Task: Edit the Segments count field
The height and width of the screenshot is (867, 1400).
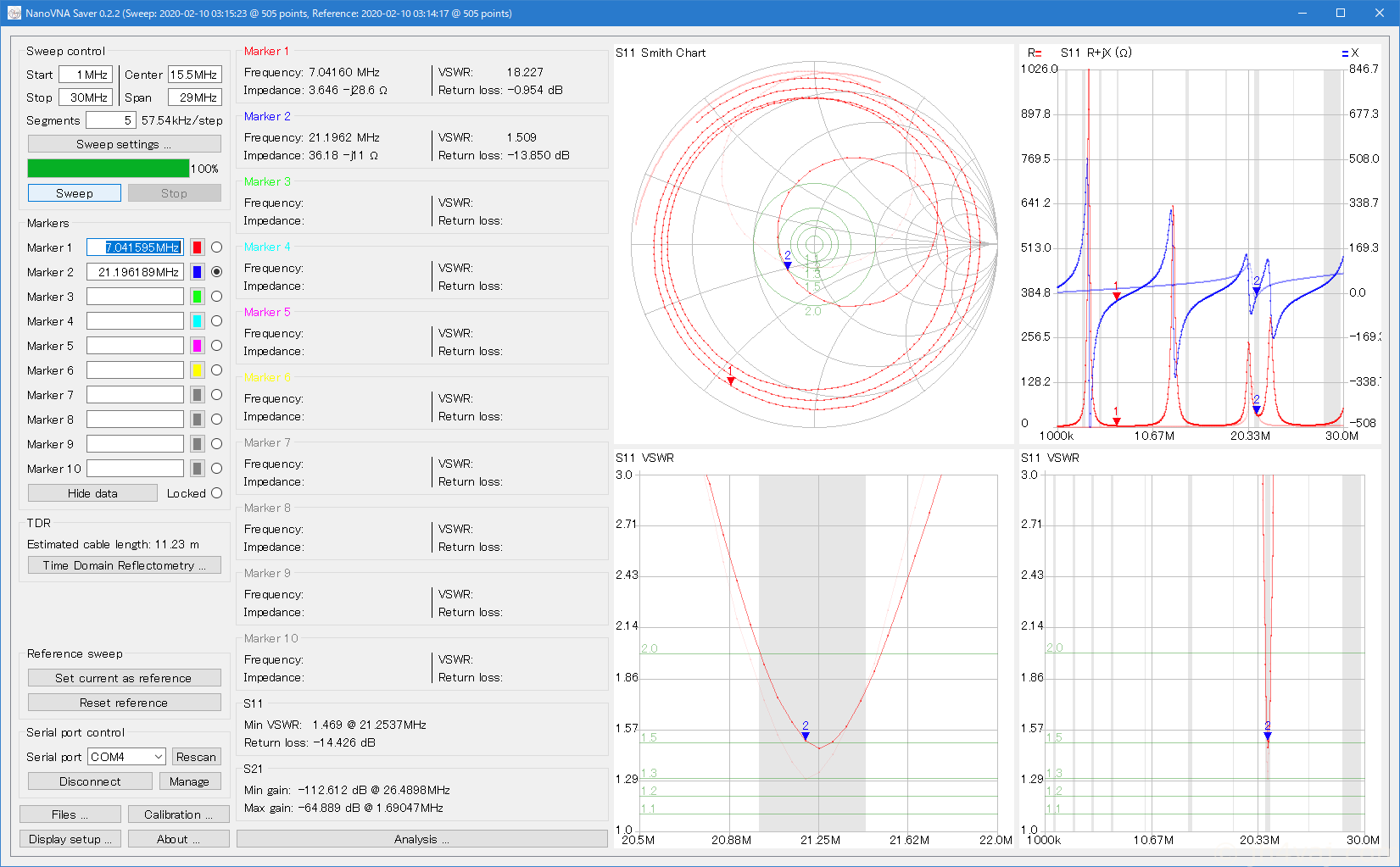Action: click(110, 120)
